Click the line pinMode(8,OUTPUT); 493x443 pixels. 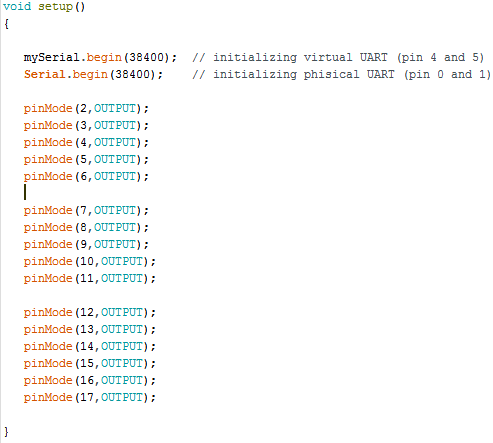tap(86, 227)
